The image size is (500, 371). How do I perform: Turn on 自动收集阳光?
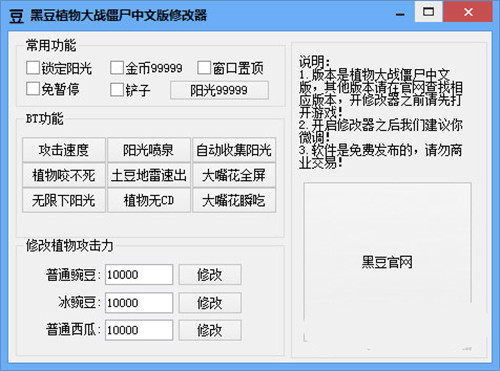(234, 150)
